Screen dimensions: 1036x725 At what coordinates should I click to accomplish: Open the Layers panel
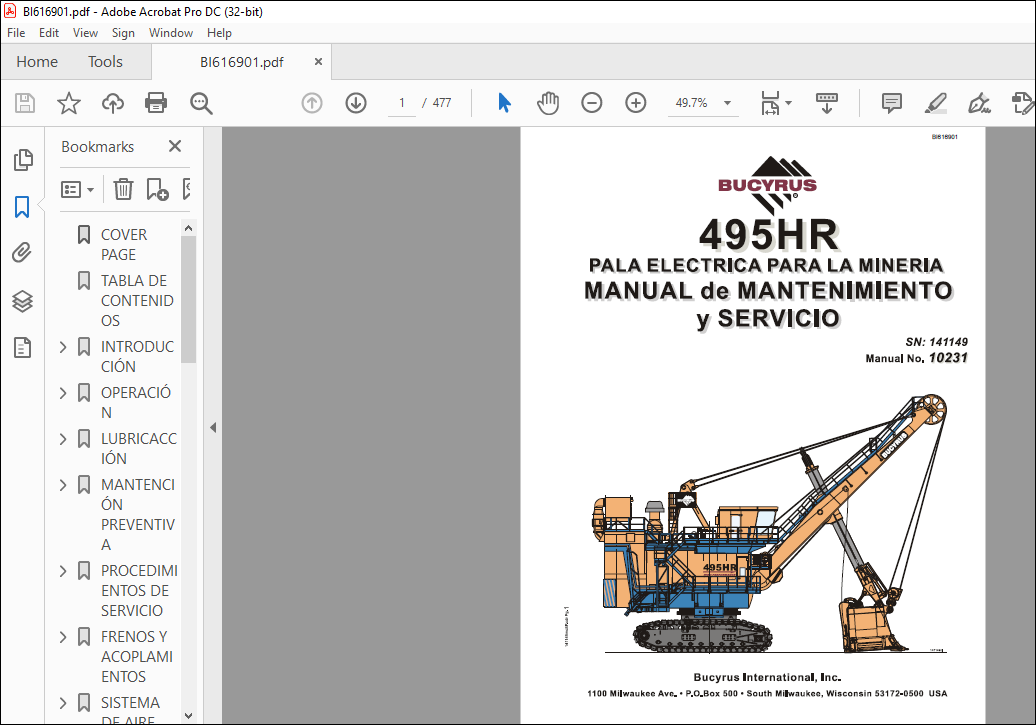22,301
